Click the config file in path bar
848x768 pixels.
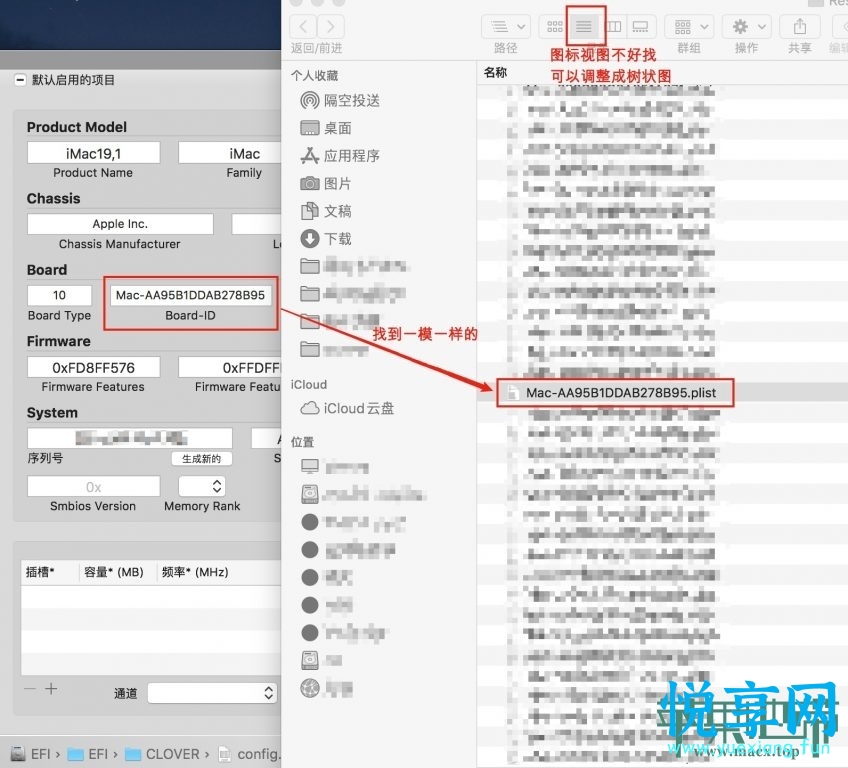tap(250, 754)
